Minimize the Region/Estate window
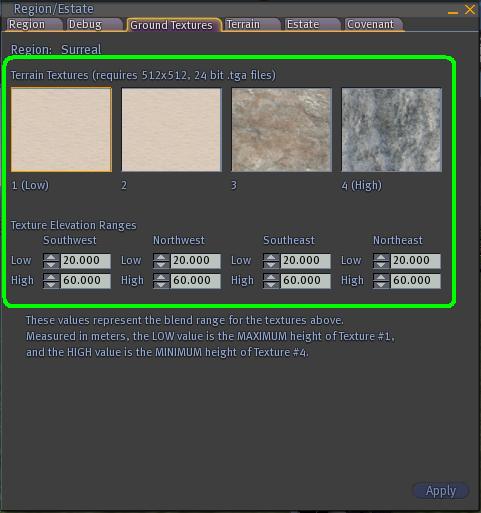This screenshot has height=513, width=481. 453,12
